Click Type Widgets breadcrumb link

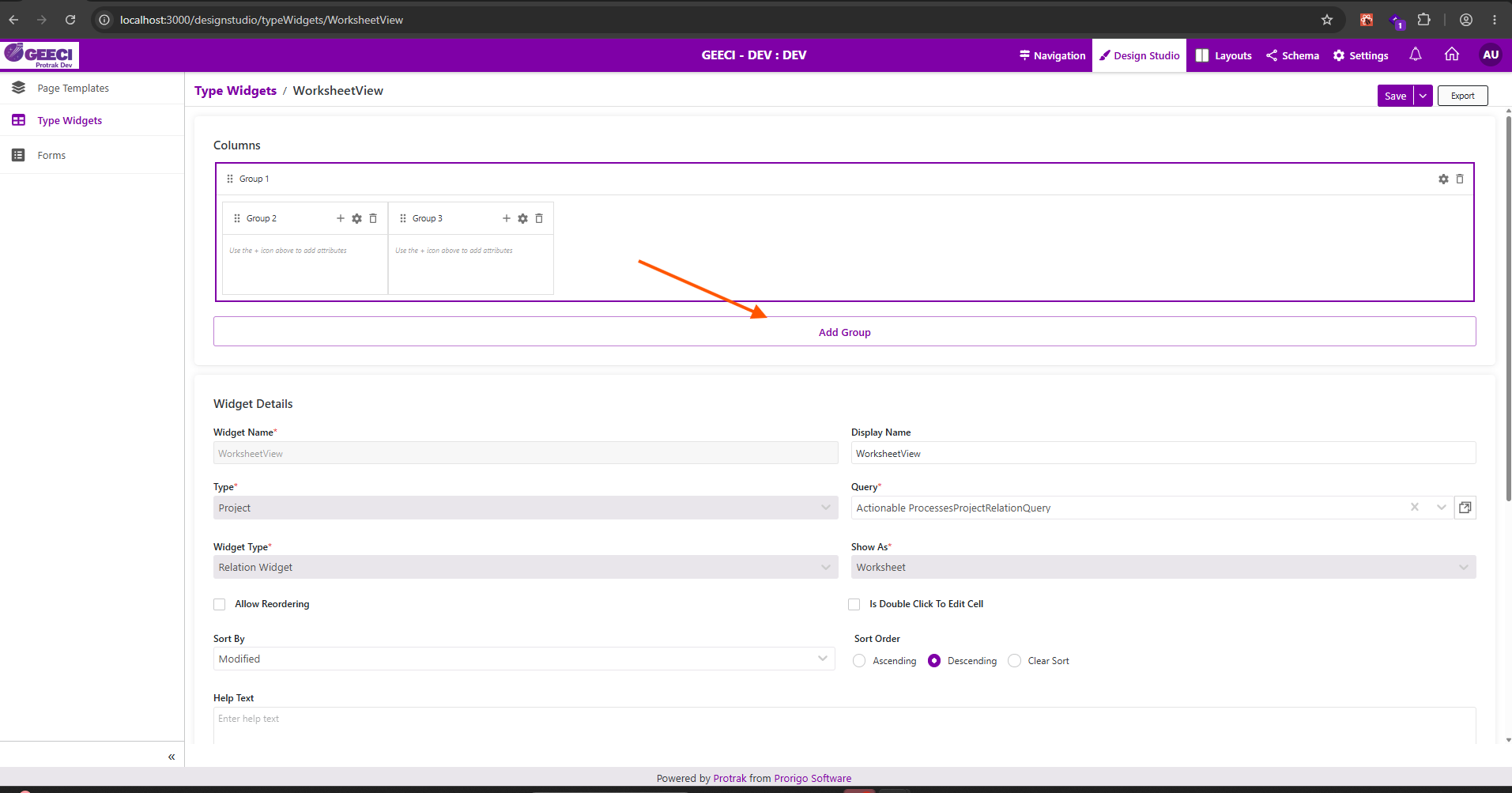pyautogui.click(x=236, y=91)
